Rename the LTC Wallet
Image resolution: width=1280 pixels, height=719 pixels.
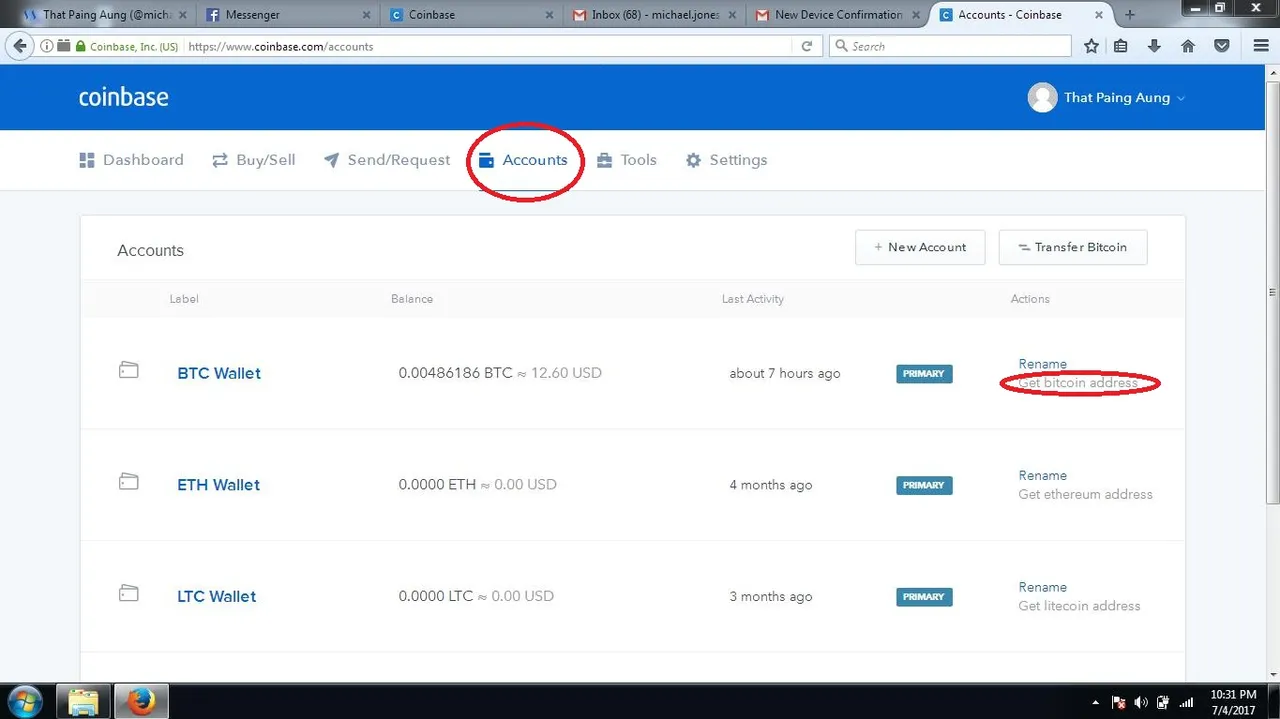coord(1043,587)
